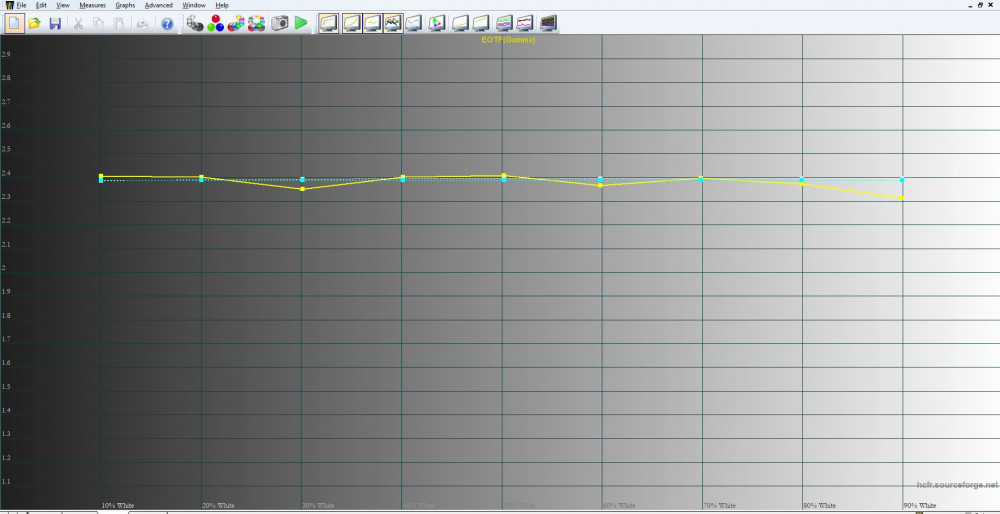Open help via the blue question mark icon
The width and height of the screenshot is (1000, 514).
(x=167, y=22)
